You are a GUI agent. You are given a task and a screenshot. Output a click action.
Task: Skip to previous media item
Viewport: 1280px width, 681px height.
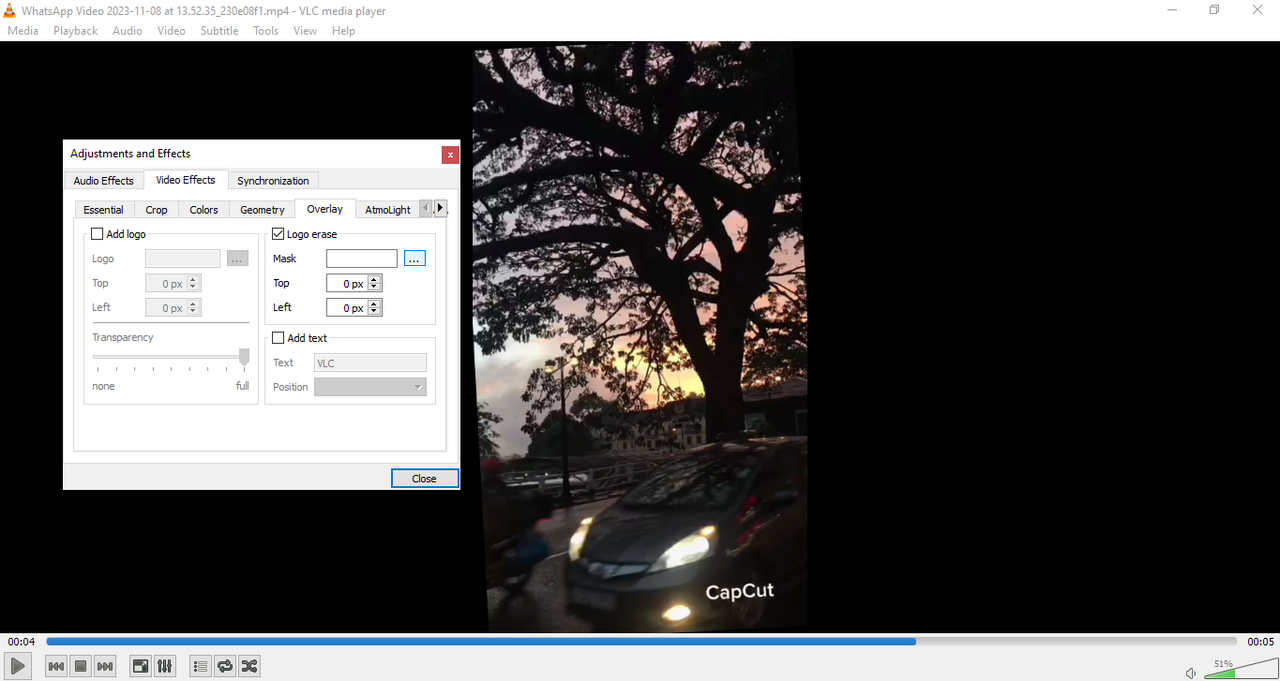pyautogui.click(x=56, y=666)
